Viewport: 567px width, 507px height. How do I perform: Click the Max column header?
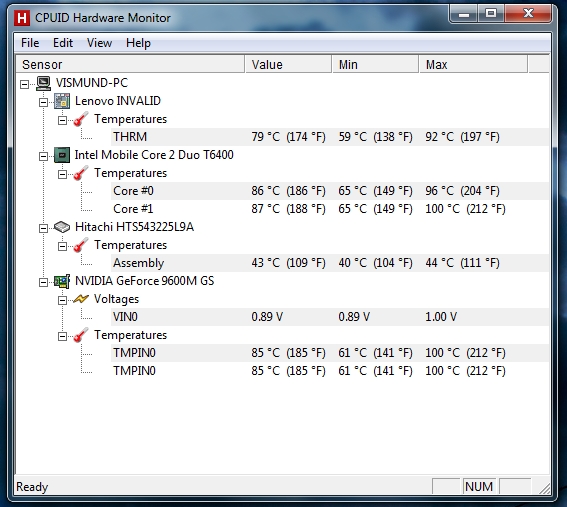(x=473, y=64)
